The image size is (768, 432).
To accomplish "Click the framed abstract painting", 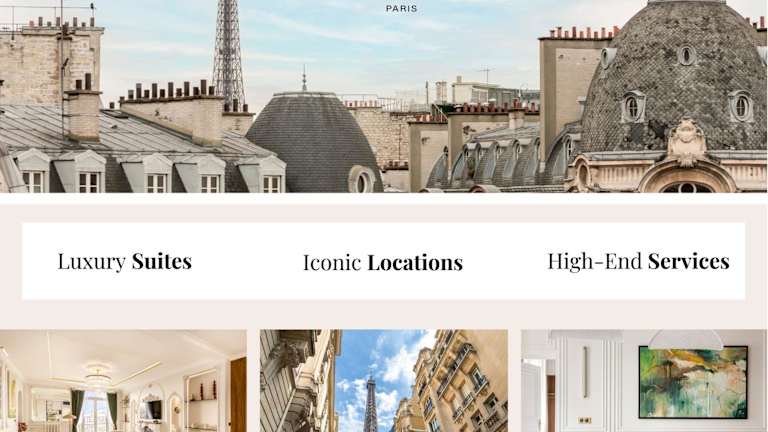I will (693, 382).
